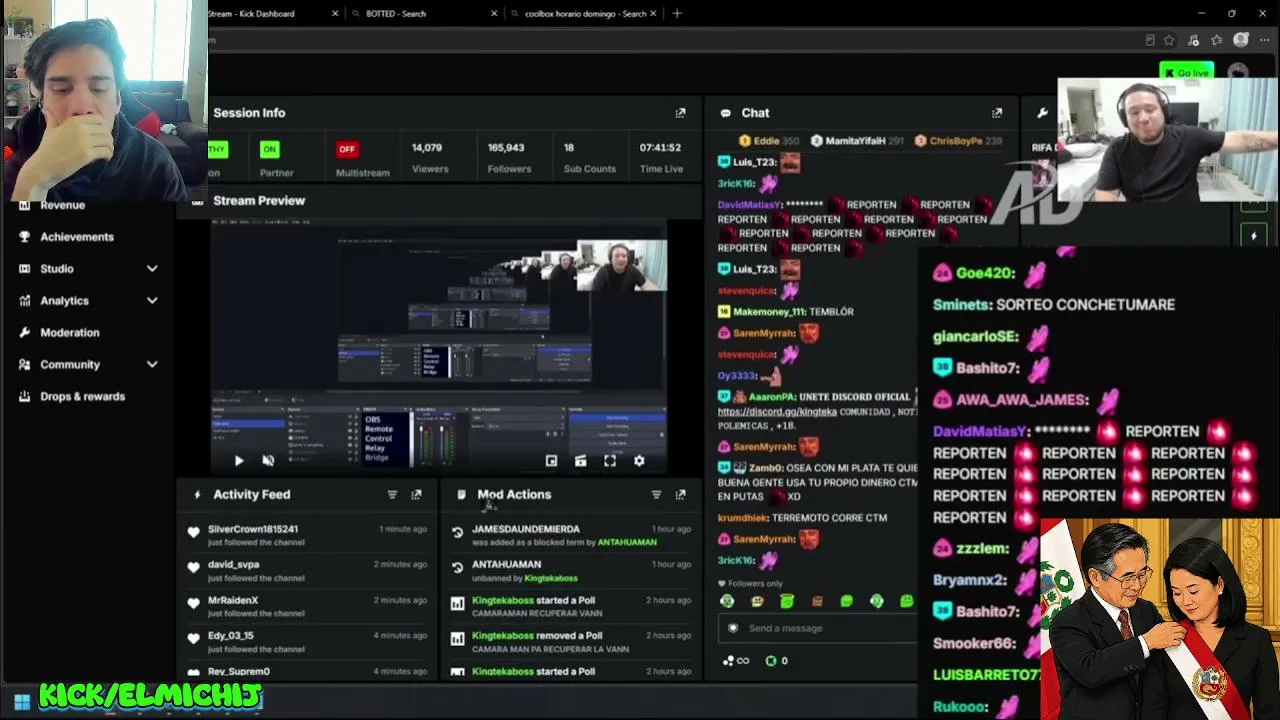Open ANTAHUAMAN link in blocked term entry
This screenshot has width=1280, height=720.
tap(627, 542)
